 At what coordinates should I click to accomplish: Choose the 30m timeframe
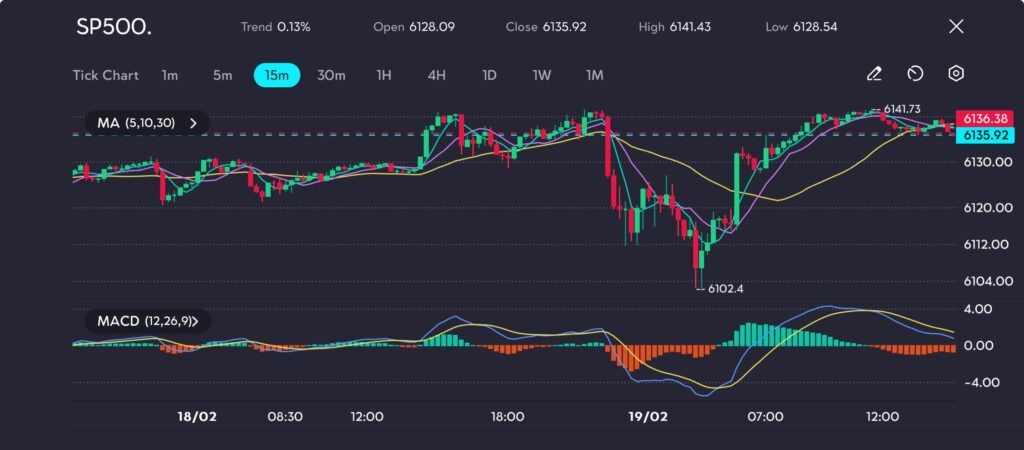tap(331, 75)
